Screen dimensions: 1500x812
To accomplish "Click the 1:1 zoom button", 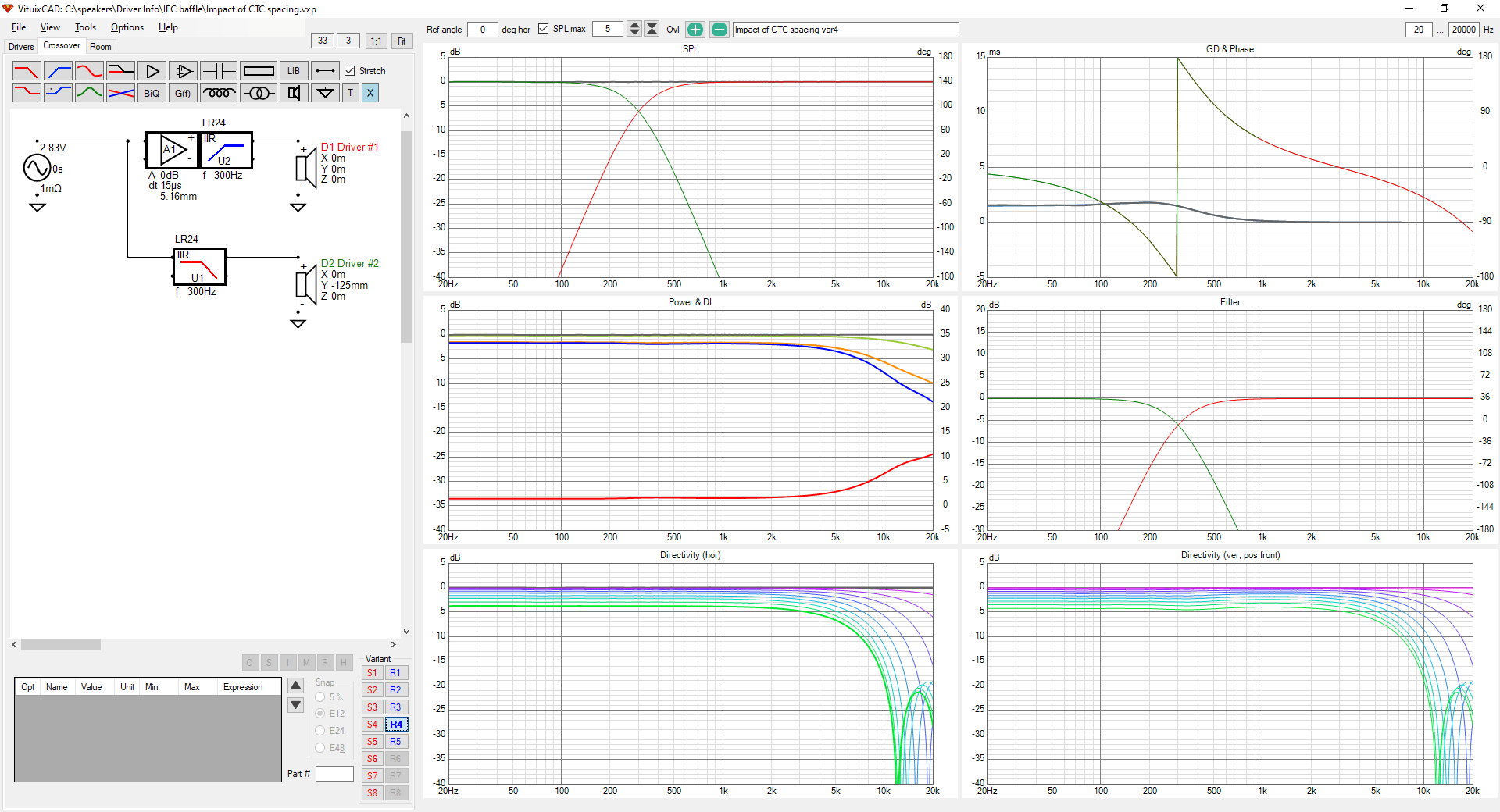I will [377, 41].
